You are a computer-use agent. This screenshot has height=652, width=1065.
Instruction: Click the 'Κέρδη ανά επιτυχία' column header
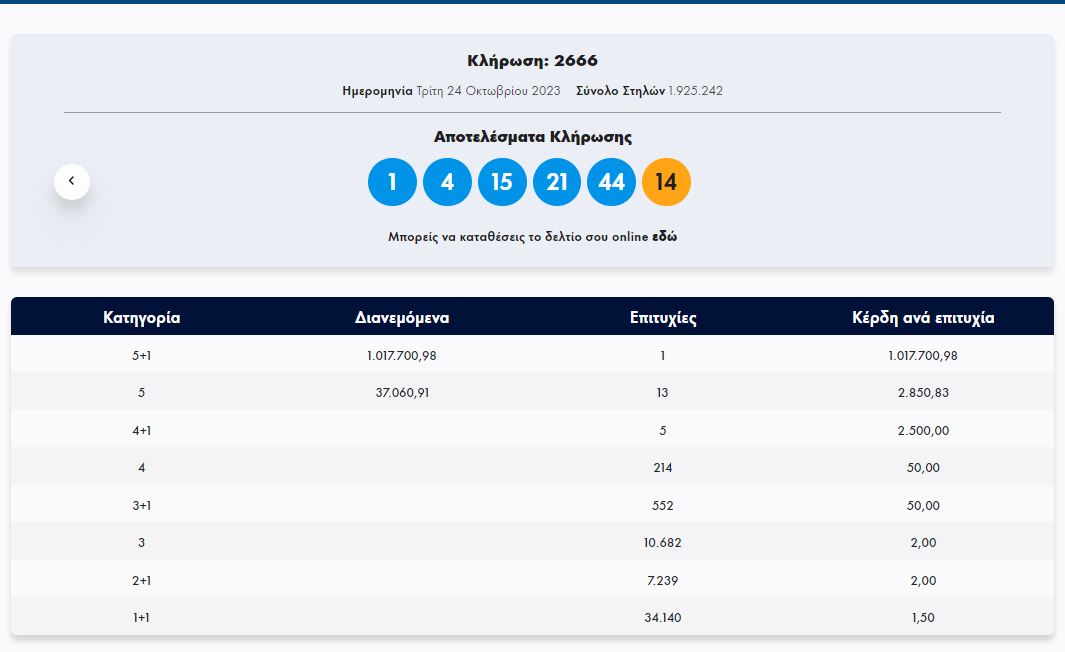[x=923, y=318]
